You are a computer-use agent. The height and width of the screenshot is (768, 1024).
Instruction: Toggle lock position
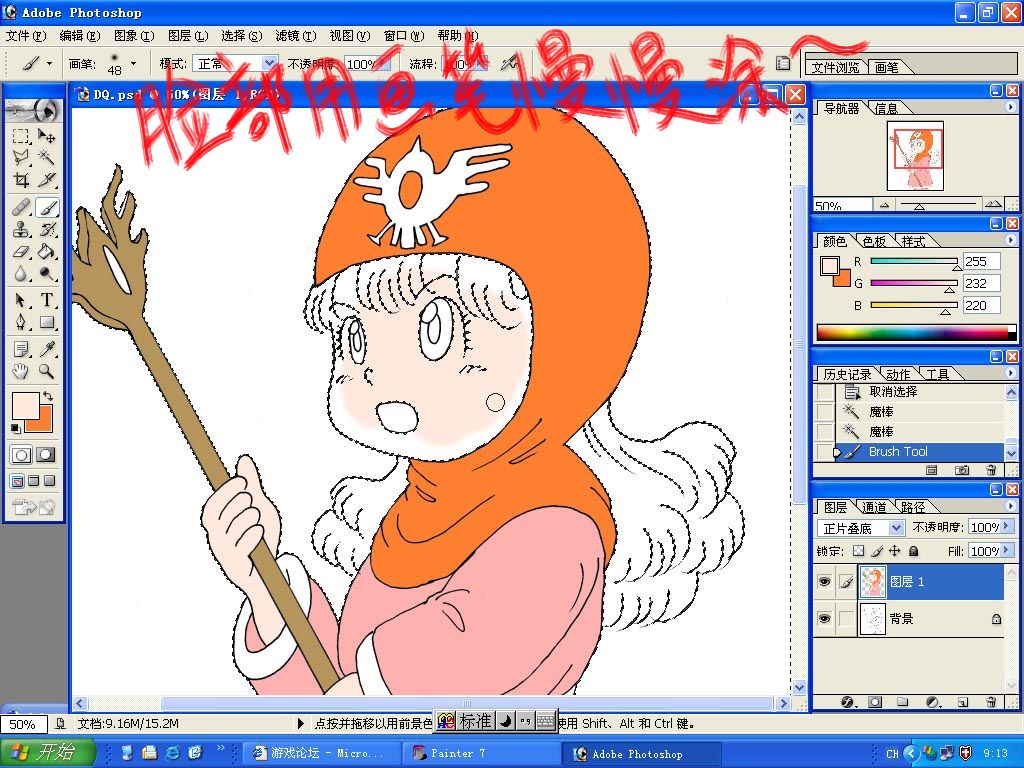[895, 551]
